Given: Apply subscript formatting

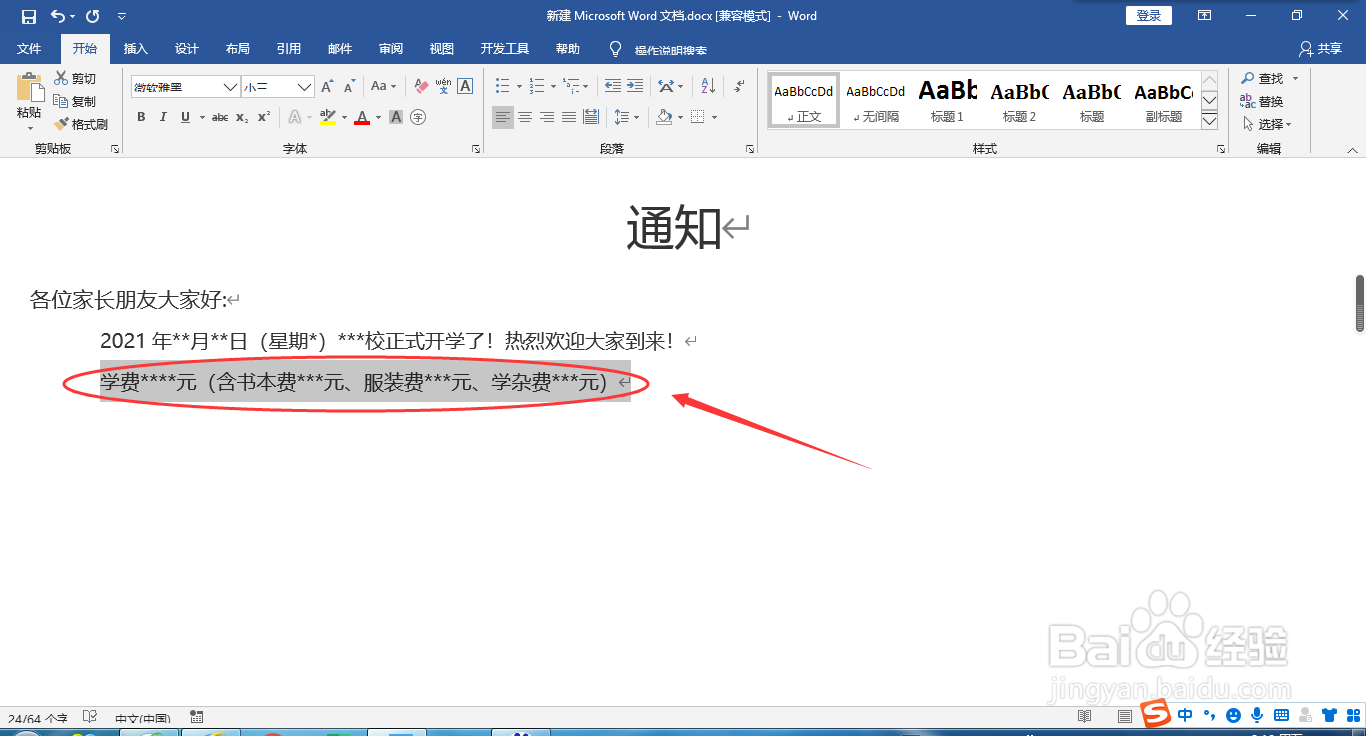Looking at the screenshot, I should [x=242, y=117].
